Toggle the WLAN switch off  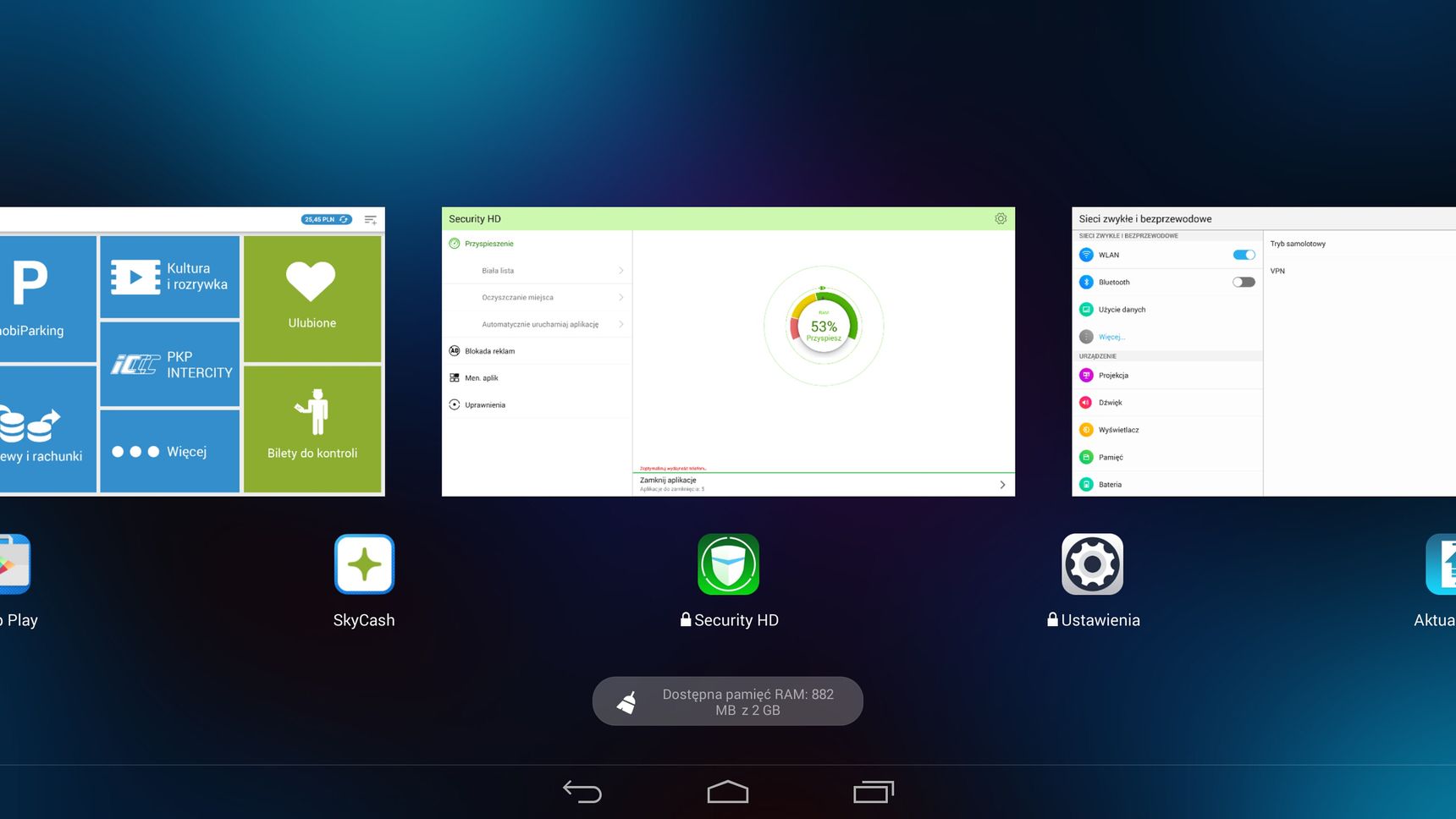[1244, 255]
